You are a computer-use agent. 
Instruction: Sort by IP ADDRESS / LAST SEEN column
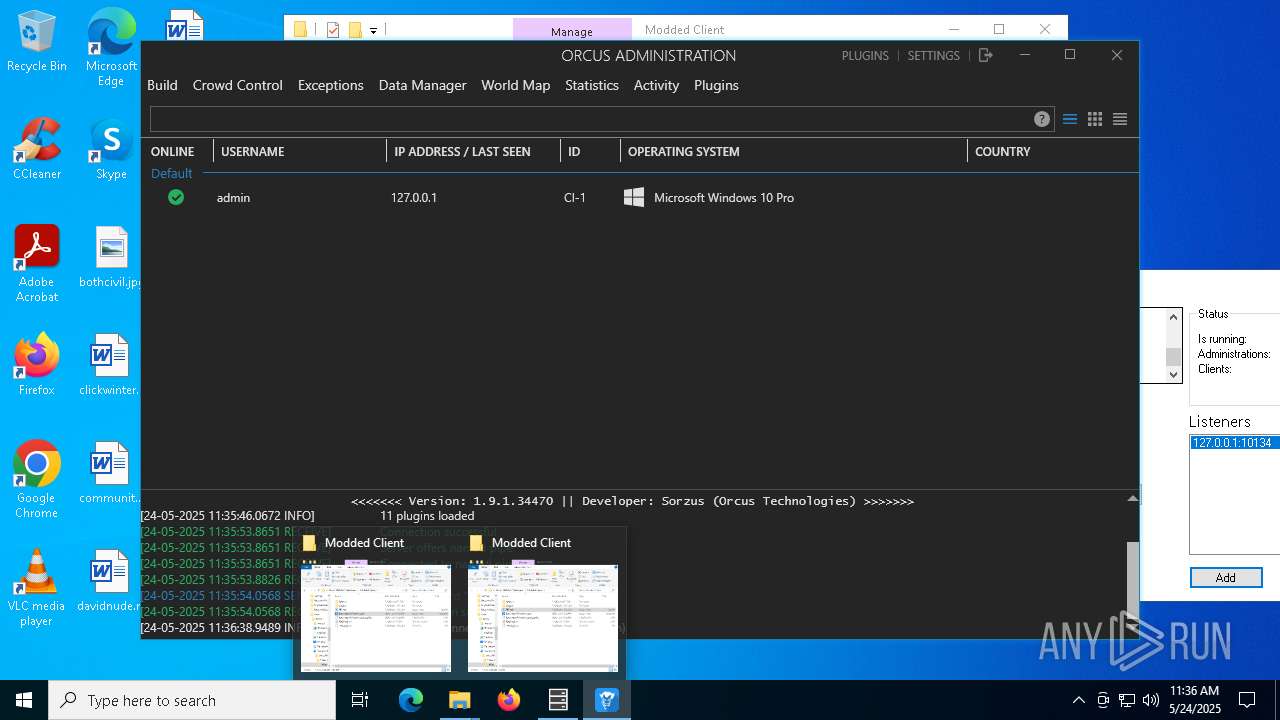point(462,152)
